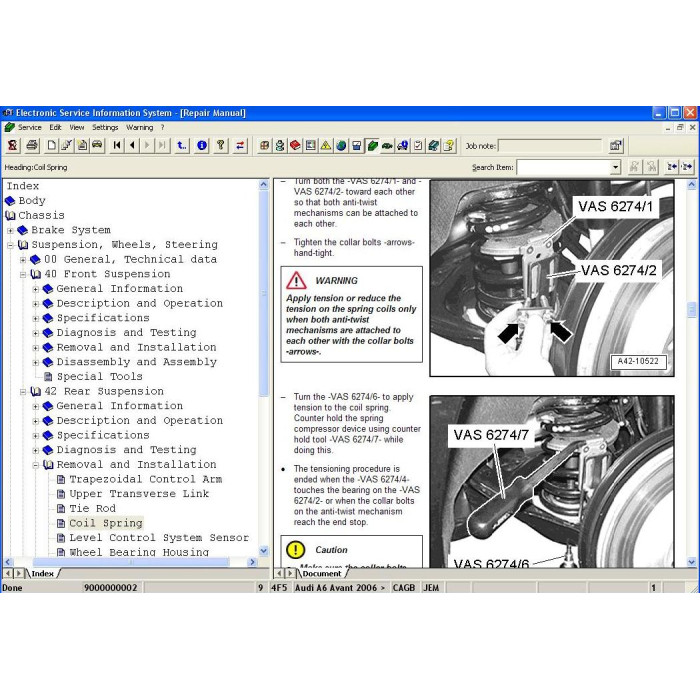Viewport: 700px width, 700px height.
Task: Click the document with question mark icon
Action: (449, 146)
